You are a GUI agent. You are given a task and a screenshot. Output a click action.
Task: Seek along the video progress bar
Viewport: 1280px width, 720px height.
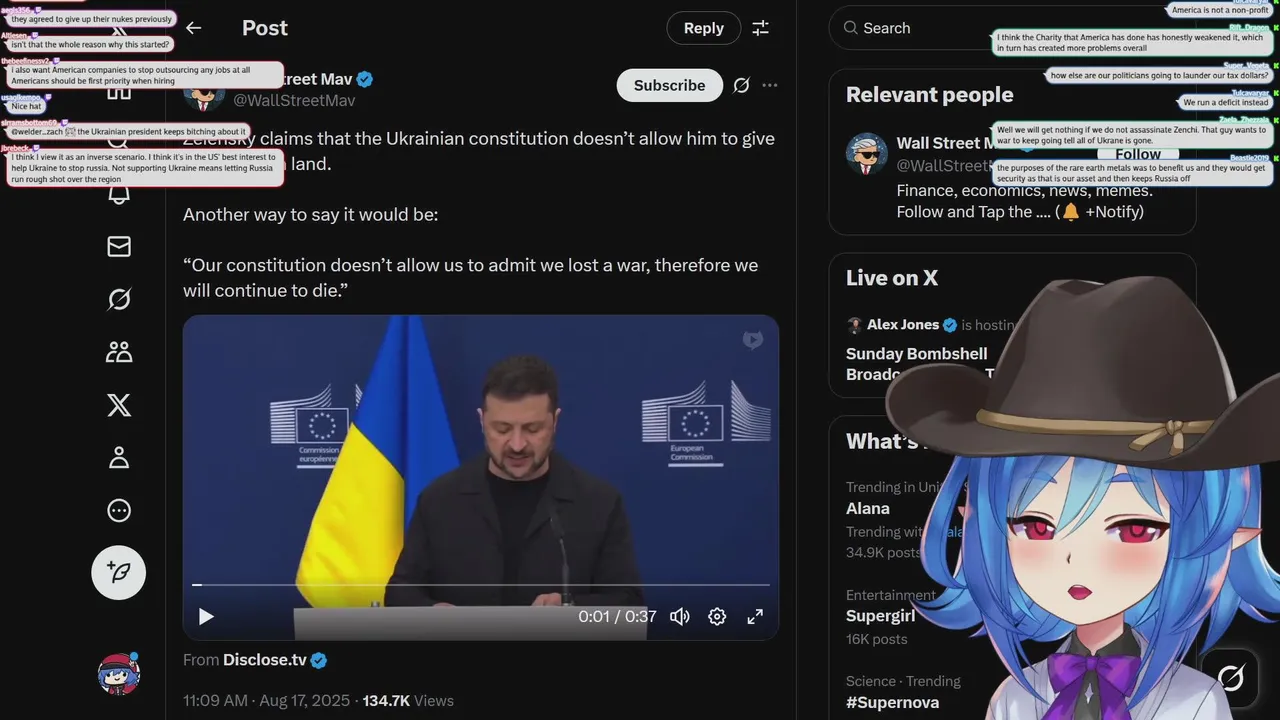pos(481,584)
